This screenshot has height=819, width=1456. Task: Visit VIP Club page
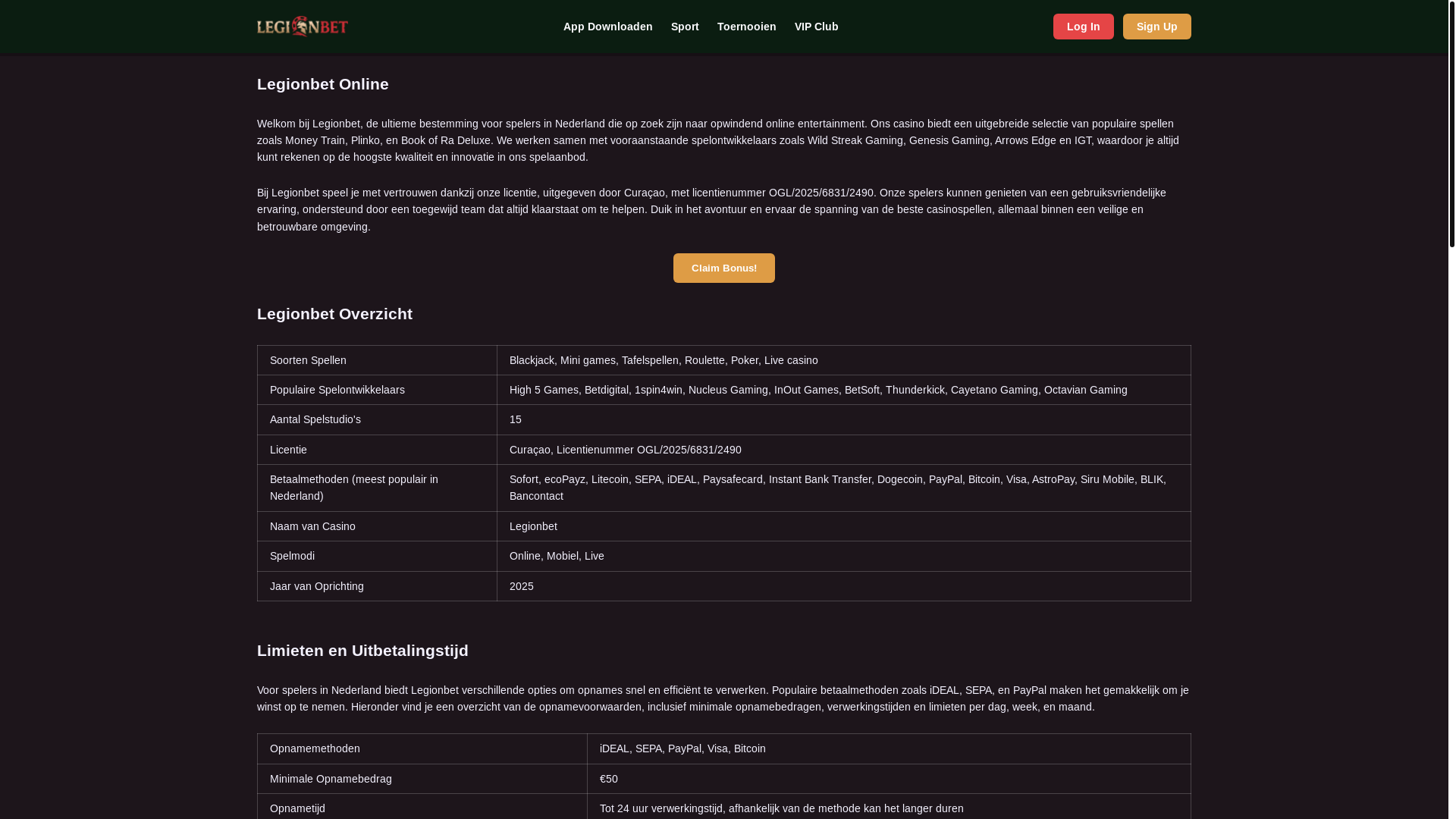coord(816,27)
